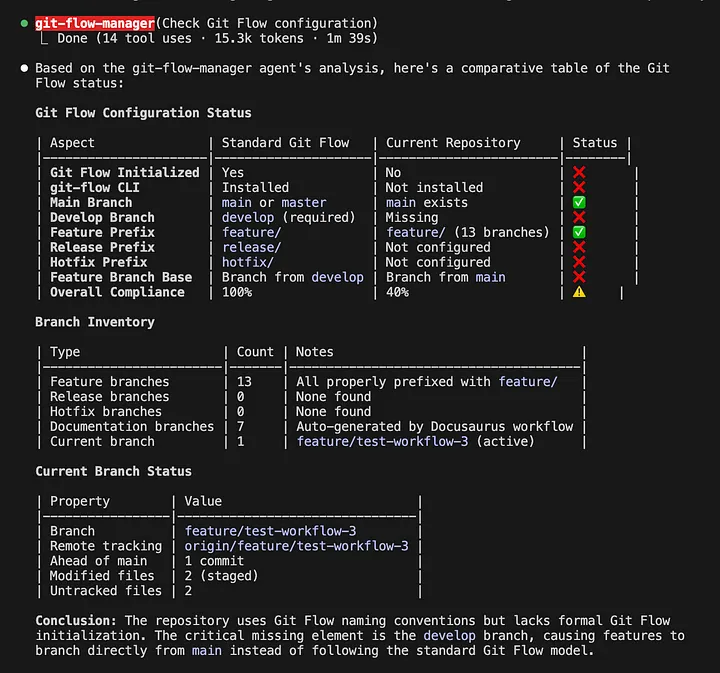Click the count '13' for Feature branches
Screen dimensions: 720x673
[244, 381]
